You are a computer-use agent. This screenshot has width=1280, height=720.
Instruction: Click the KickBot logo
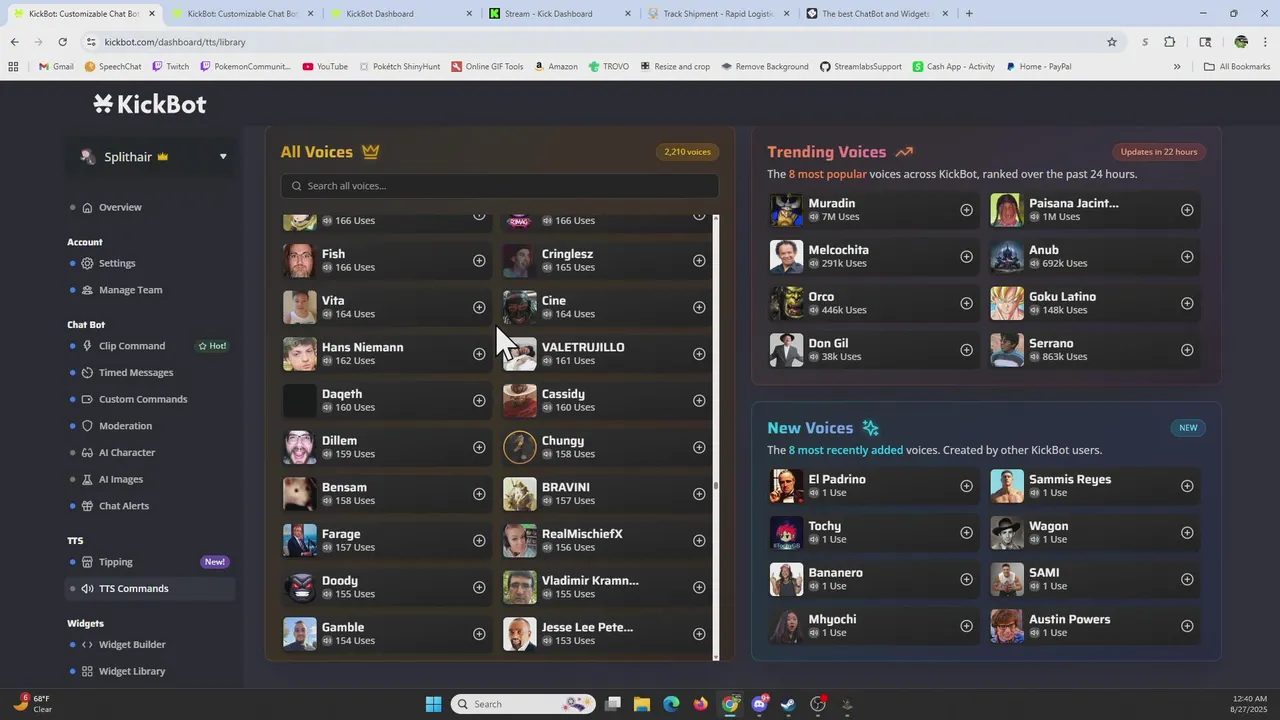150,104
